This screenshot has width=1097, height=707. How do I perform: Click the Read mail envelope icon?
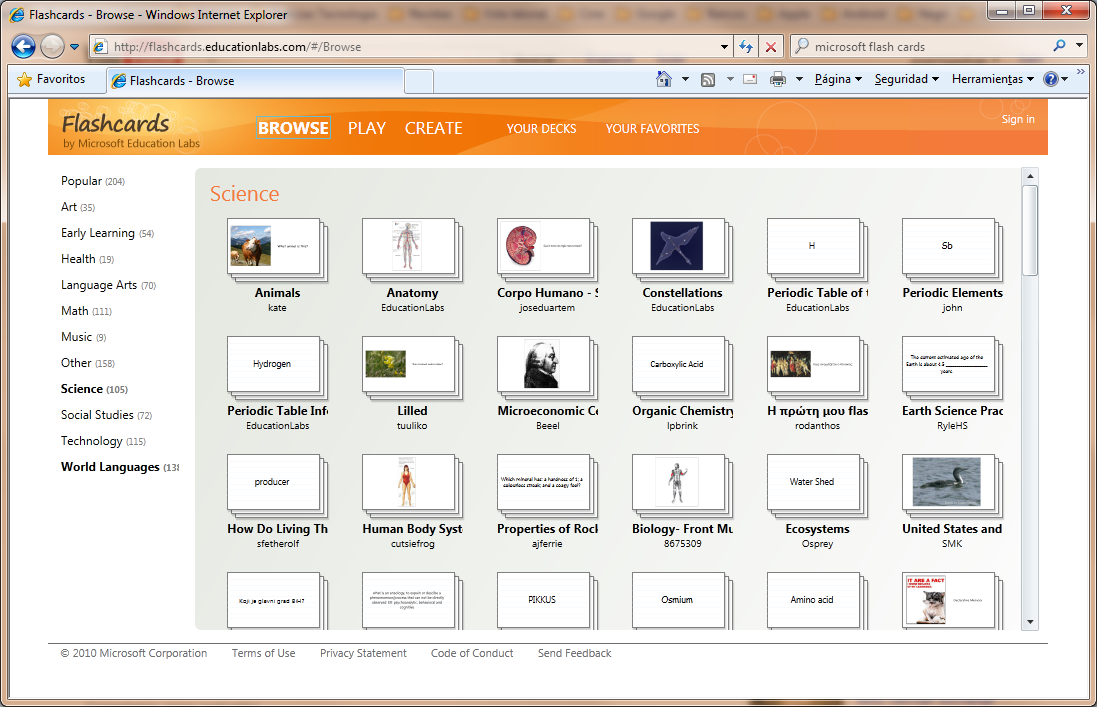[749, 79]
